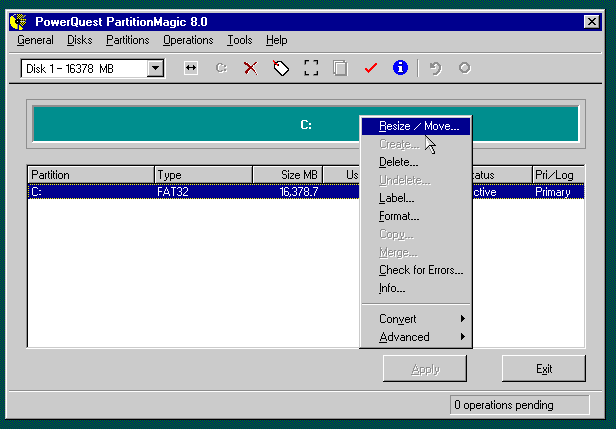Screen dimensions: 616x429
Task: Click the Copy partition toolbar icon
Action: coord(340,68)
